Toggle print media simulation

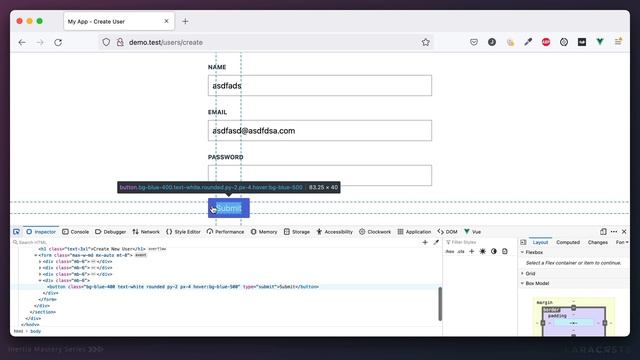click(505, 251)
